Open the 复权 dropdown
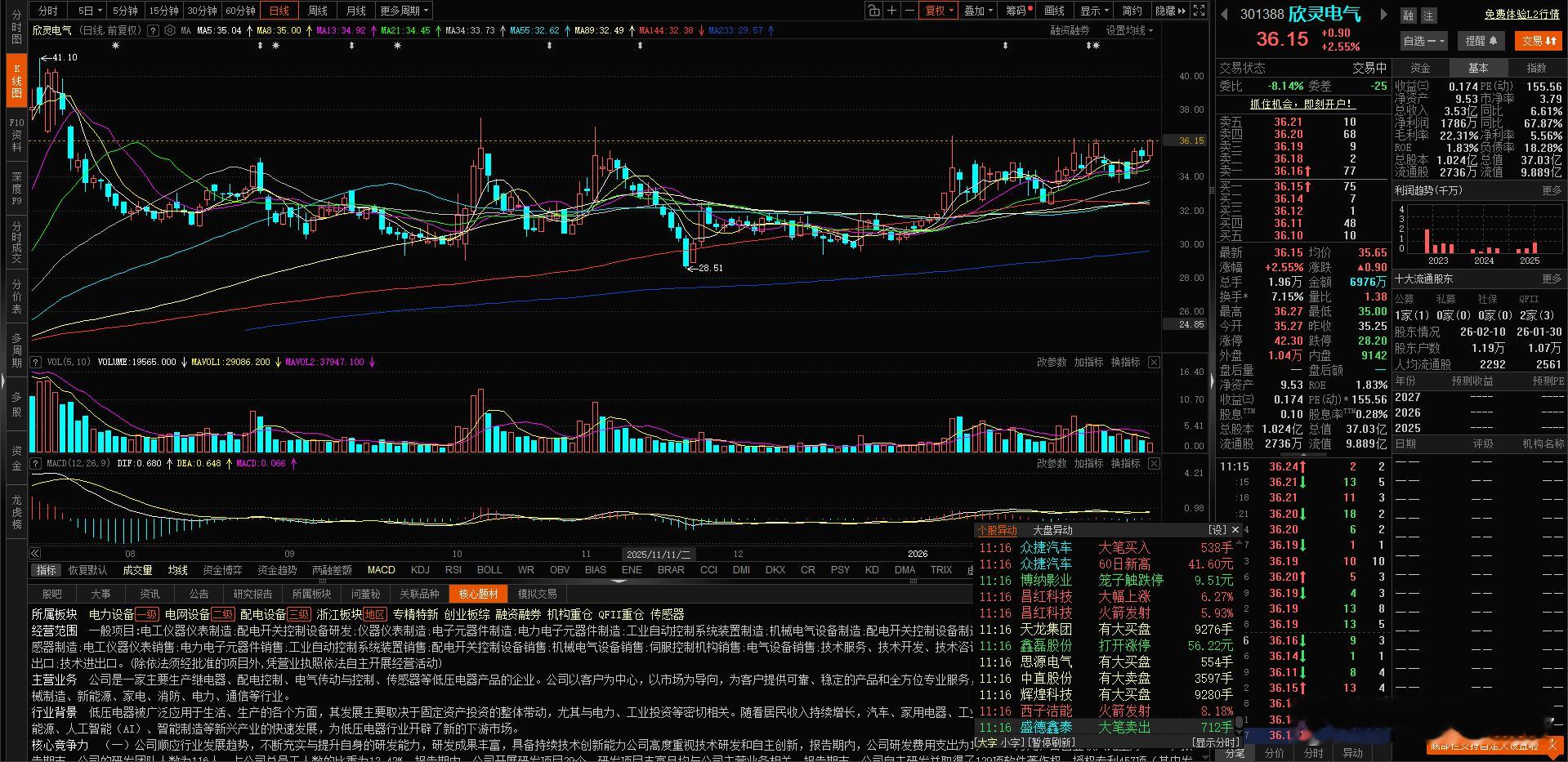Screen dimensions: 1568x762 [x=939, y=11]
